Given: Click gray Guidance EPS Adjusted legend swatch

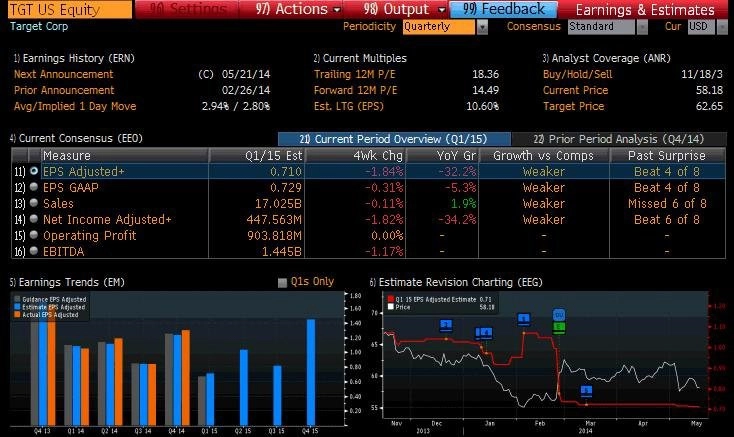Looking at the screenshot, I should click(x=17, y=299).
